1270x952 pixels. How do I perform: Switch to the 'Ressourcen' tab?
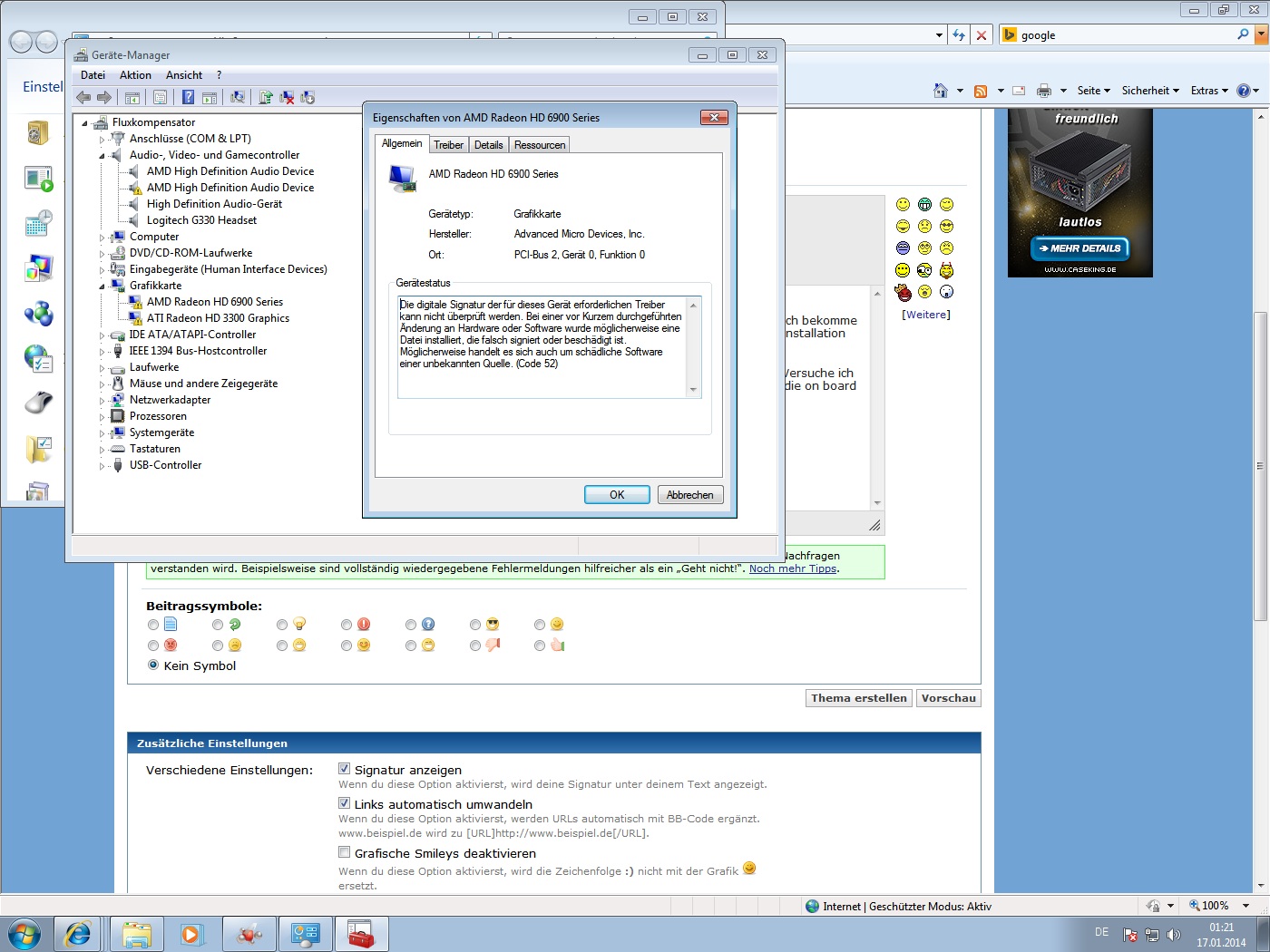click(x=540, y=145)
